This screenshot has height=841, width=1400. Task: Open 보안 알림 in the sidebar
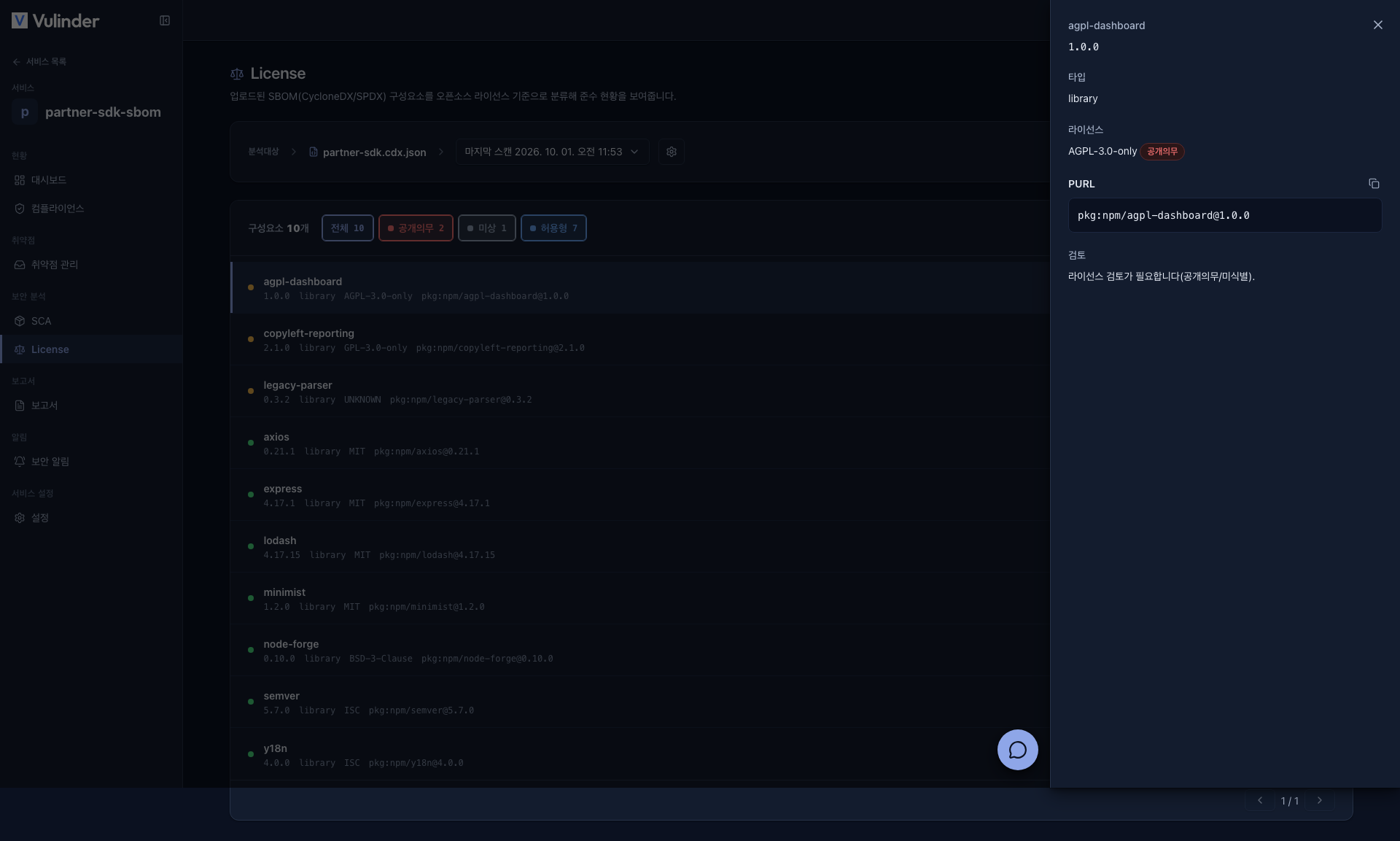(91, 462)
